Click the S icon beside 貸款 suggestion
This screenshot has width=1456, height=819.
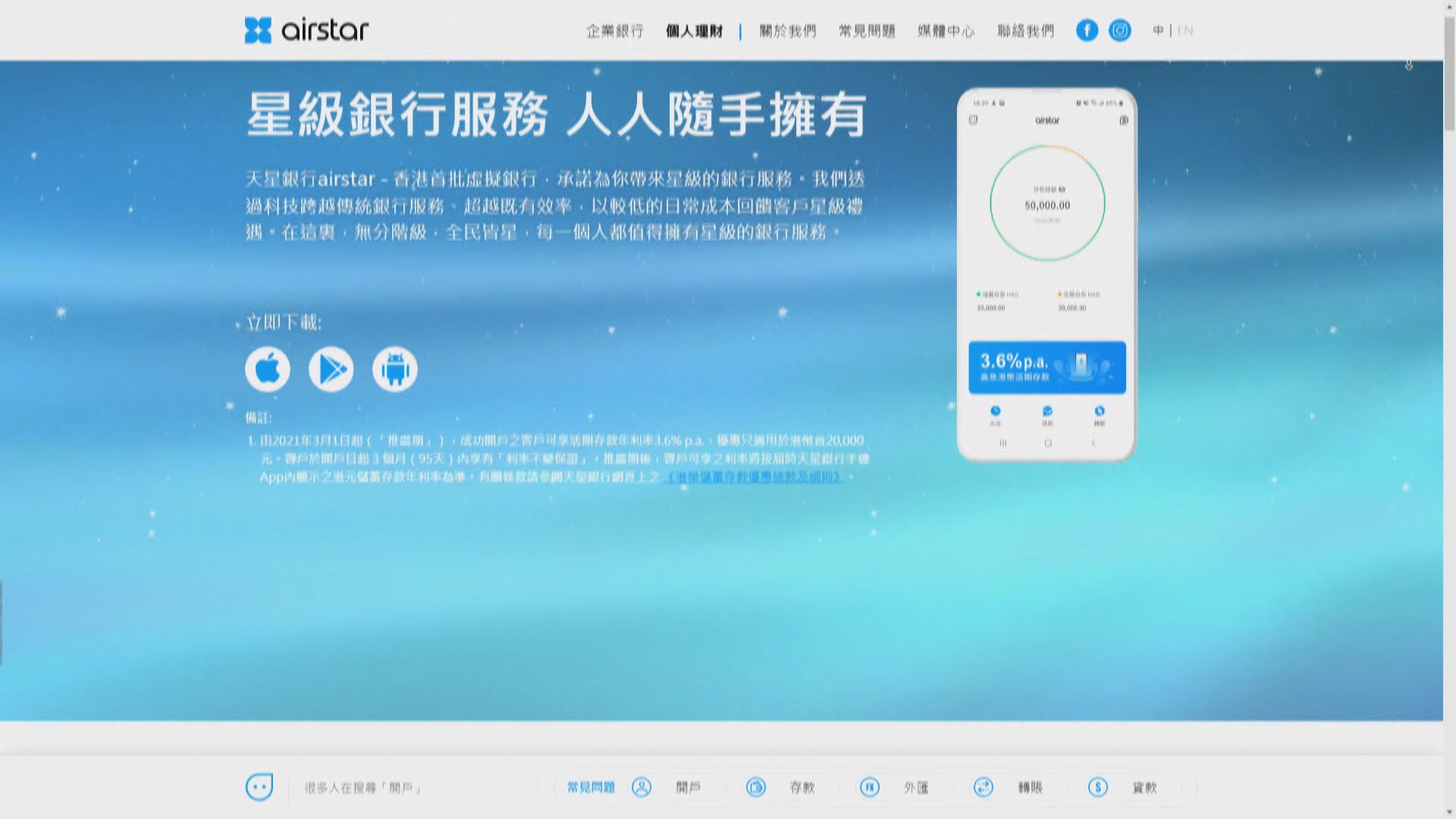(1097, 788)
